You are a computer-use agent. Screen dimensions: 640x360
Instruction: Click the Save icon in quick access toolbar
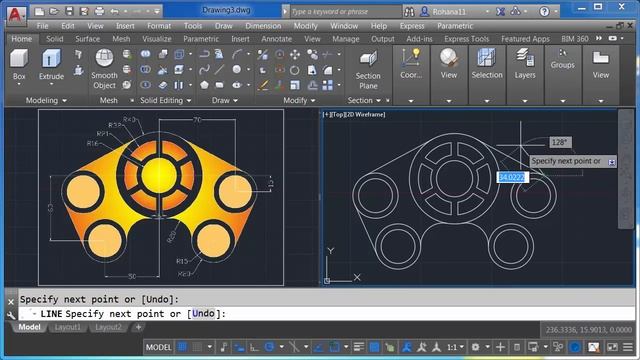(69, 11)
